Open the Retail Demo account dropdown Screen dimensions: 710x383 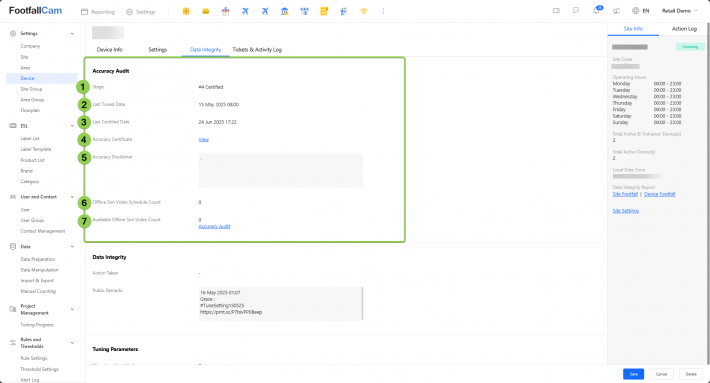(x=680, y=11)
